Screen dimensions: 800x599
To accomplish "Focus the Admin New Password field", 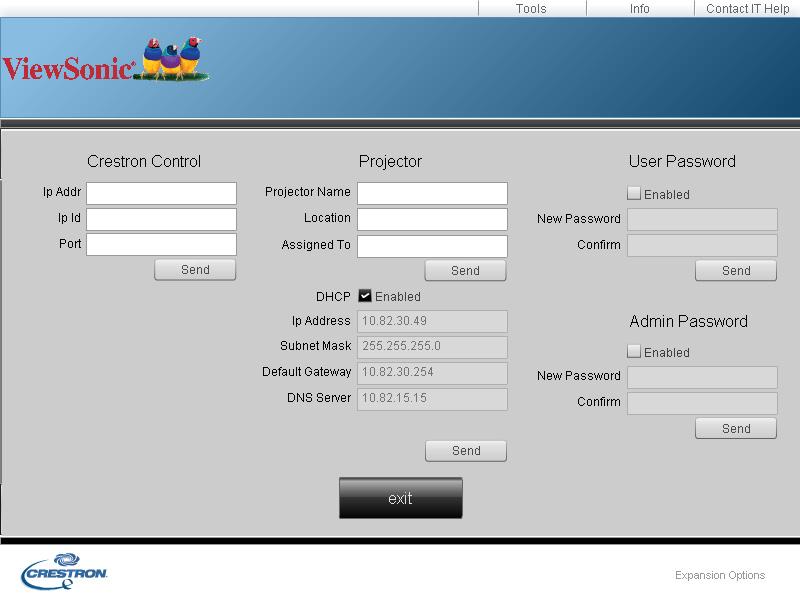I will click(702, 378).
